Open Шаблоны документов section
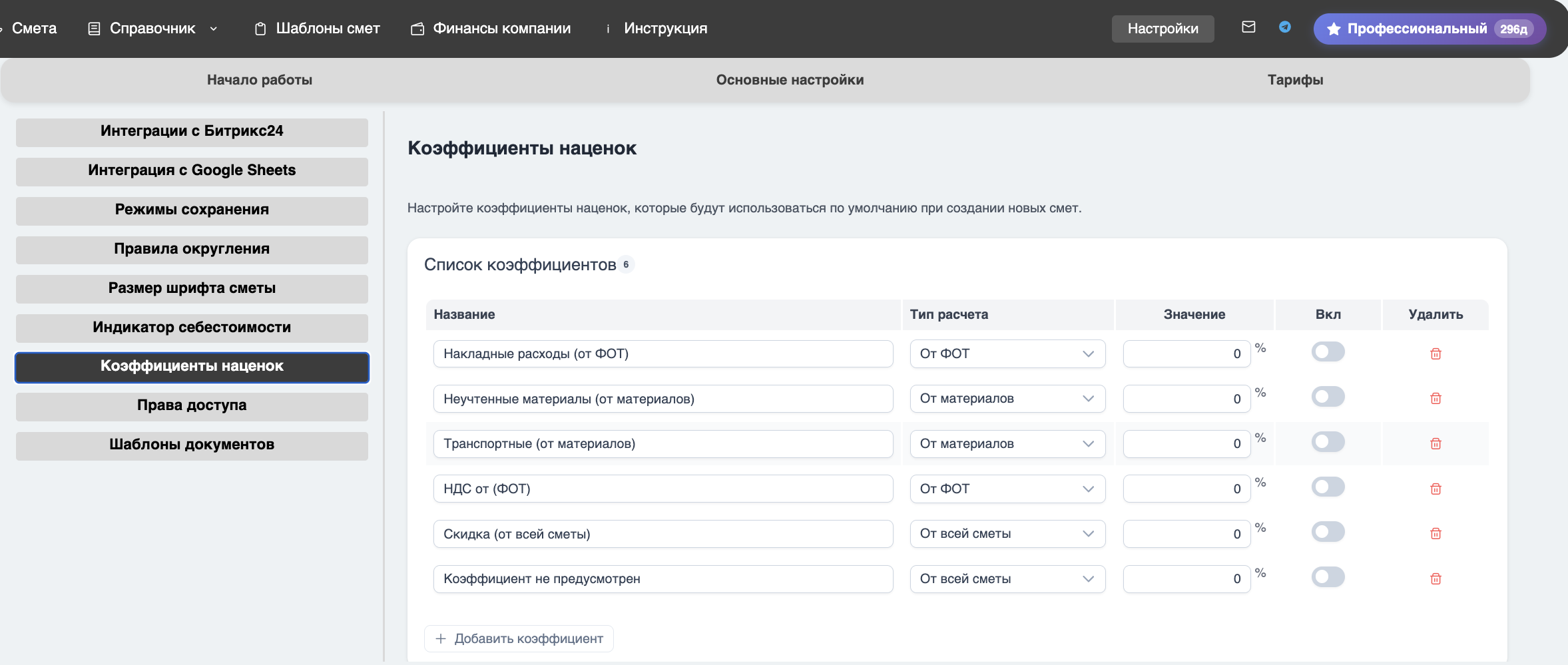Viewport: 1568px width, 665px height. 192,445
